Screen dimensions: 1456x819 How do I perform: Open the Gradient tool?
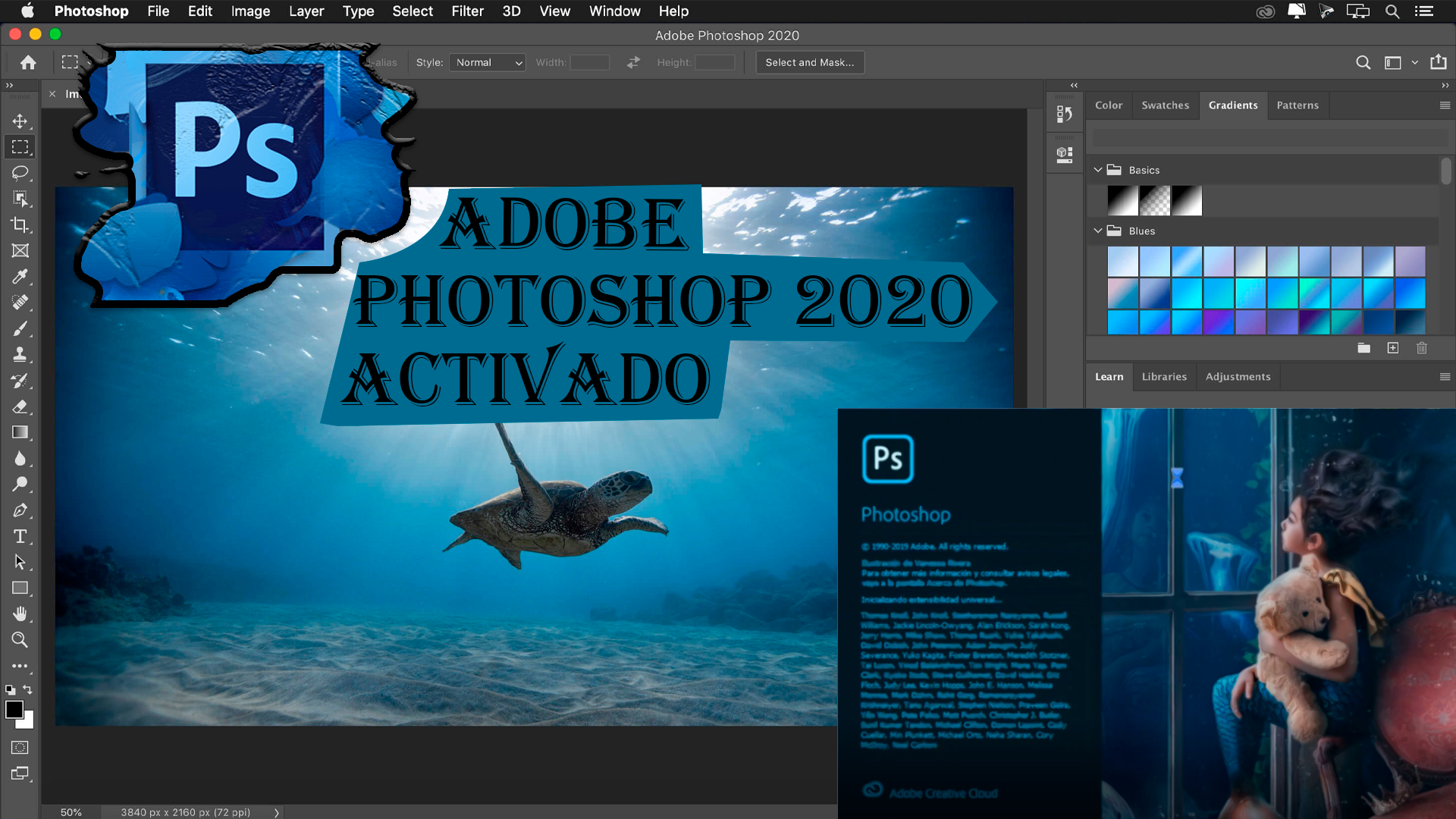20,433
